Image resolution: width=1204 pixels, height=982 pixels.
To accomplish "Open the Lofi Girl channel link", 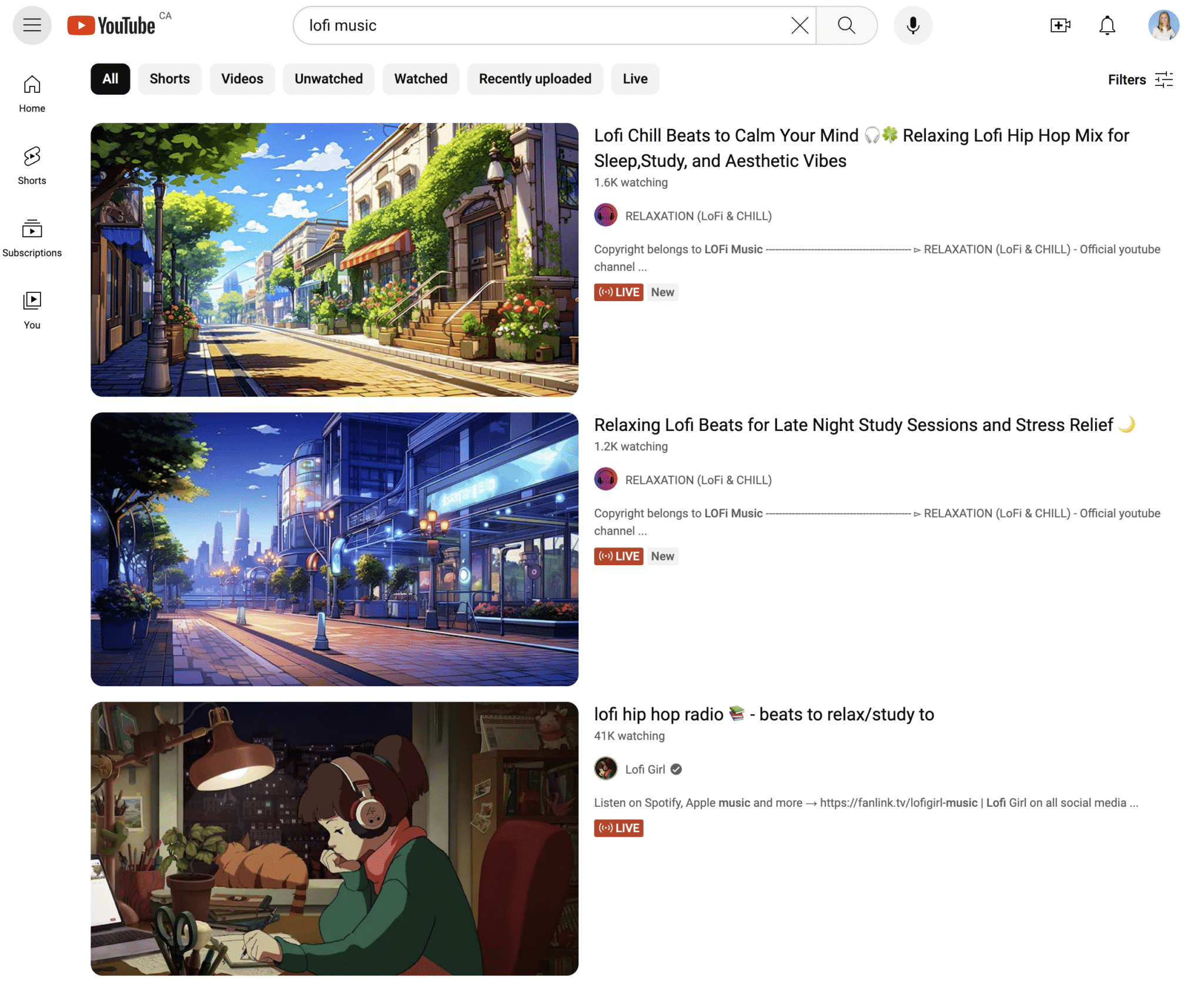I will pyautogui.click(x=644, y=769).
